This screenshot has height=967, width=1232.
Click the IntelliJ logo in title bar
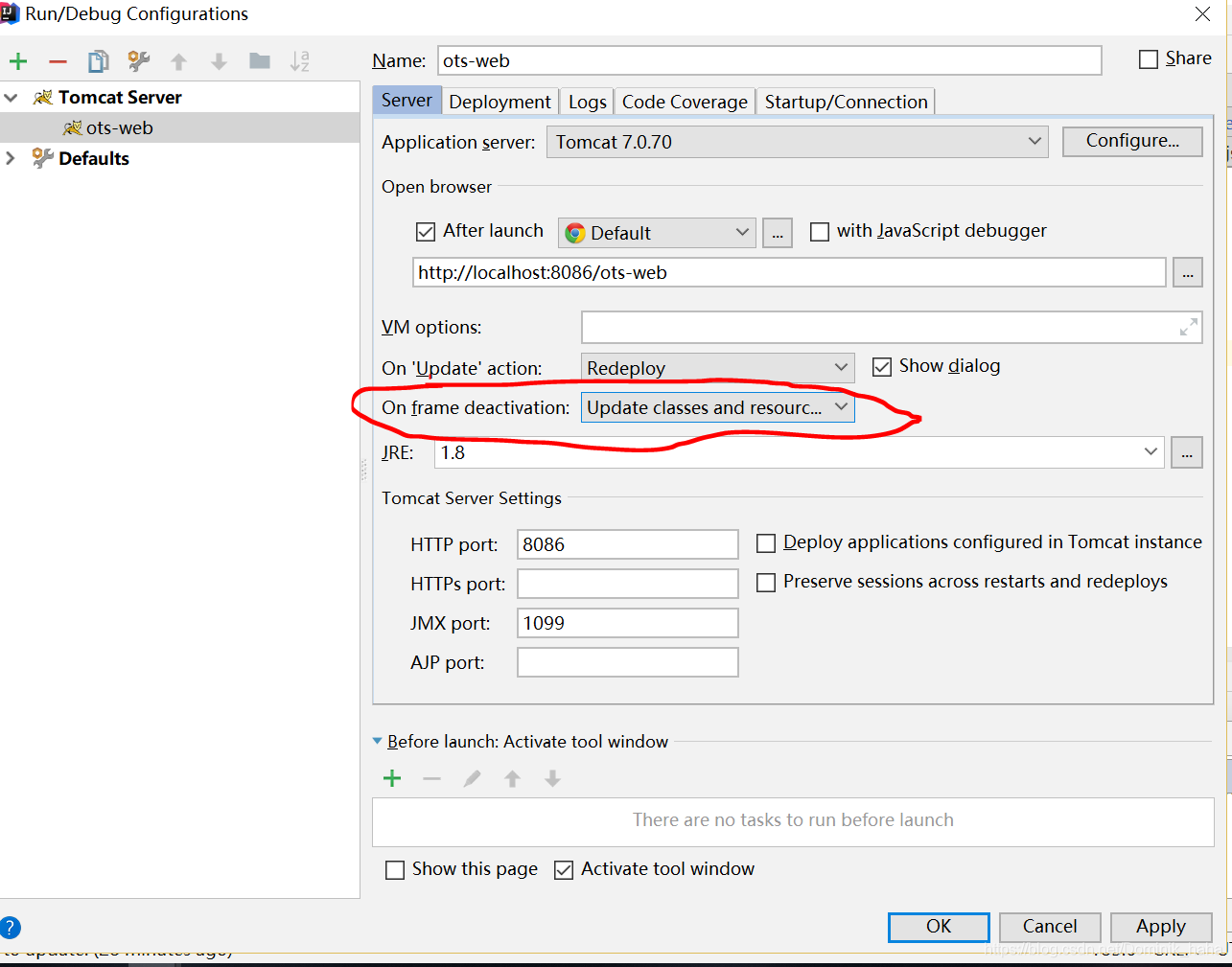point(10,13)
